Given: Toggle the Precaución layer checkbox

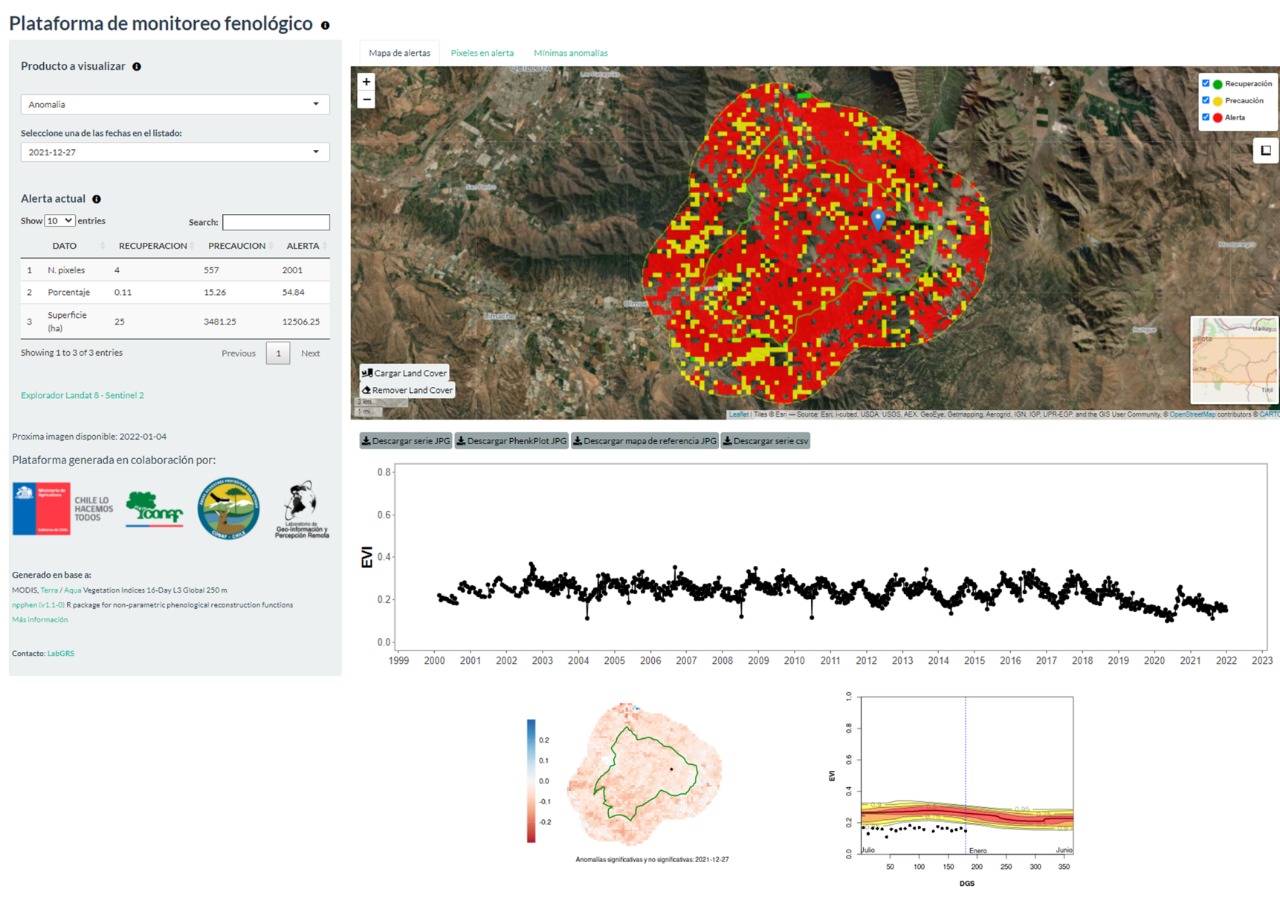Looking at the screenshot, I should pyautogui.click(x=1206, y=100).
